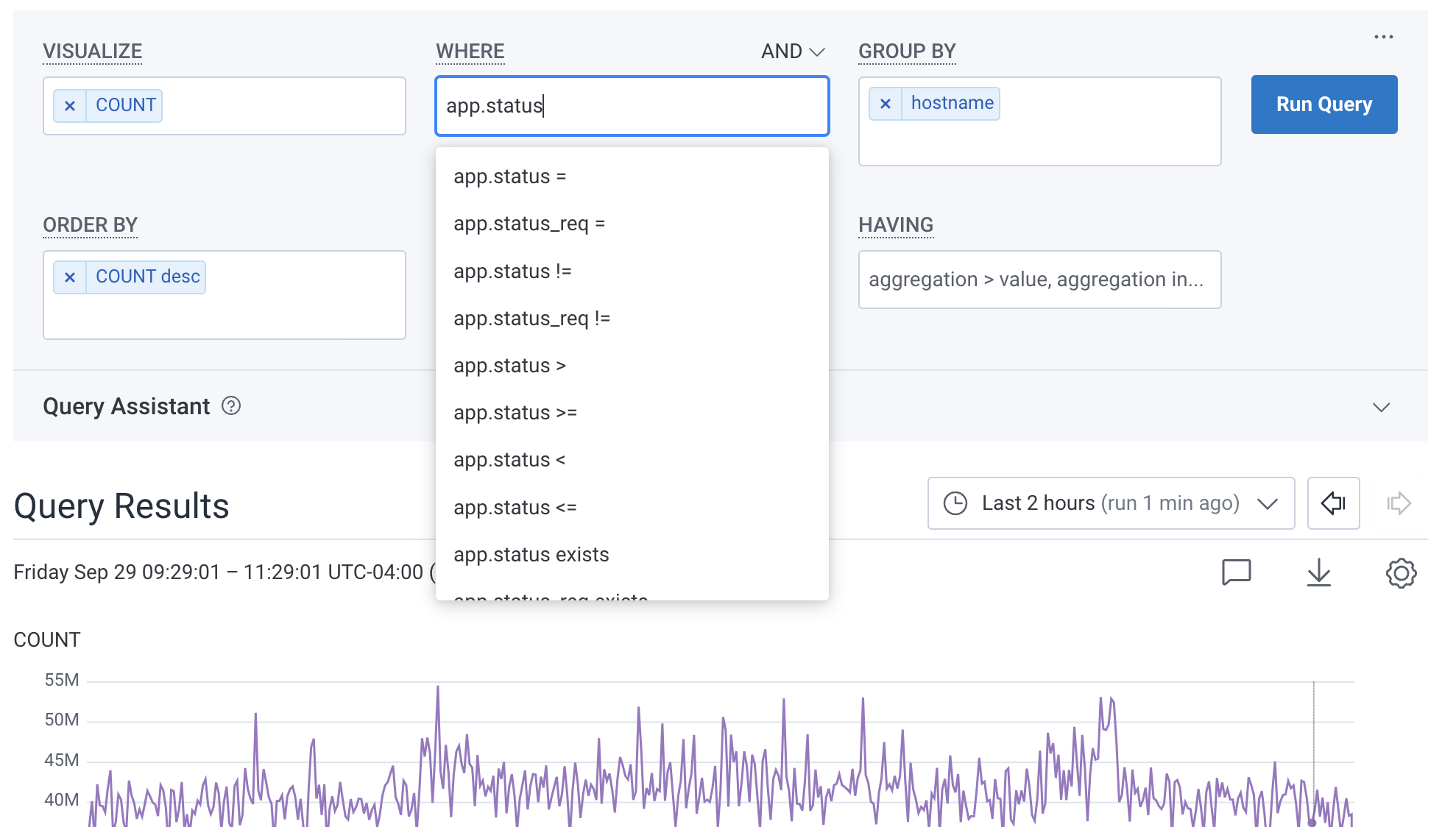Go back to the previous query in history

point(1333,503)
